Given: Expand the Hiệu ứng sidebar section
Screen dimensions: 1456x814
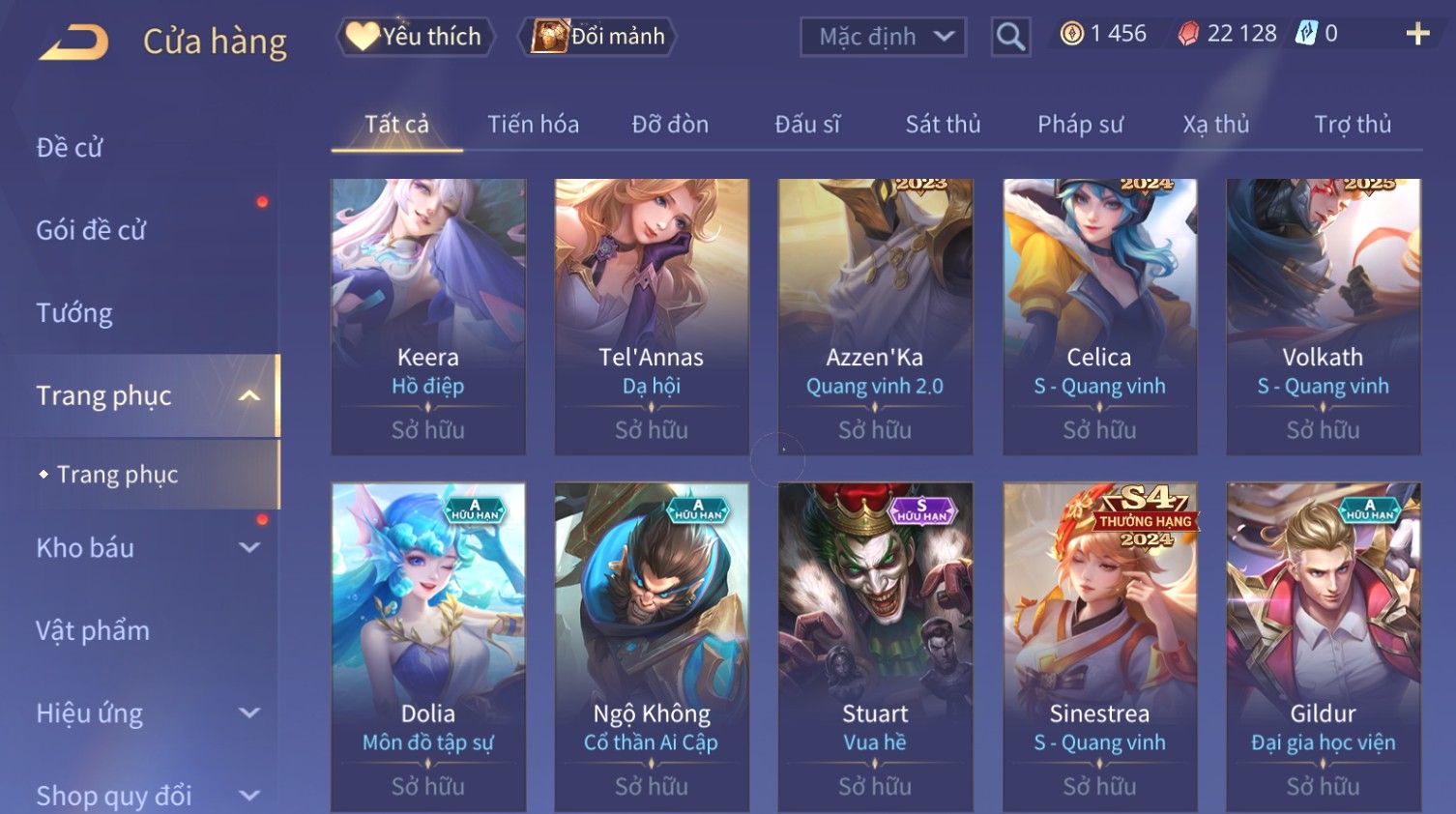Looking at the screenshot, I should (x=248, y=712).
